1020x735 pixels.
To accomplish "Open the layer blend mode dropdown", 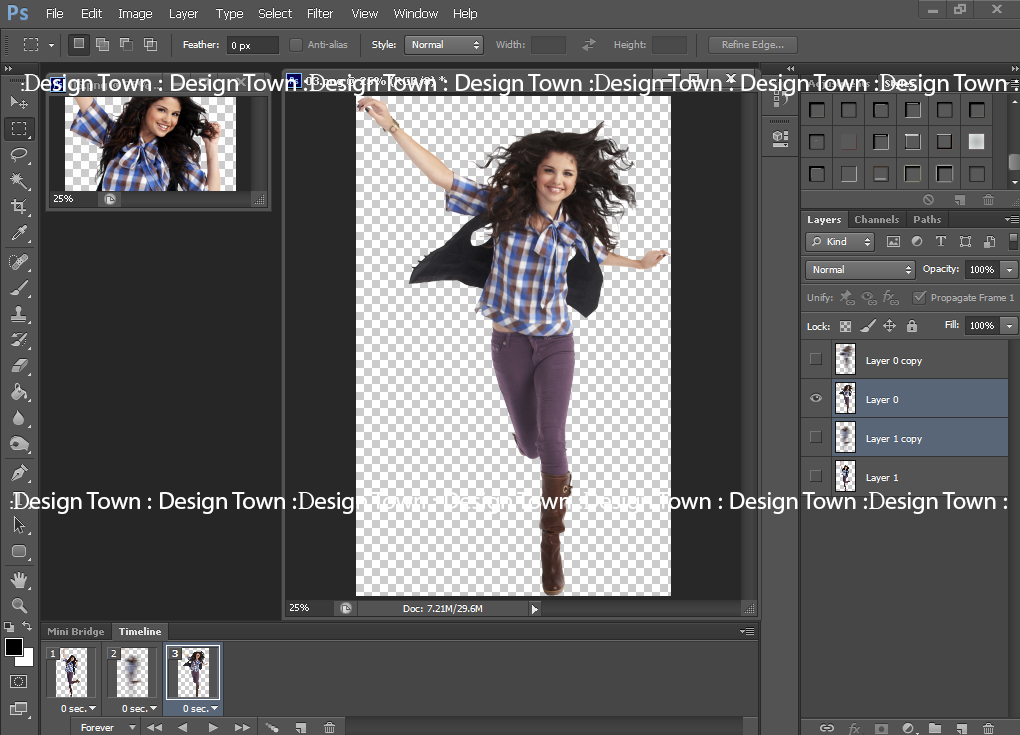I will click(x=860, y=270).
